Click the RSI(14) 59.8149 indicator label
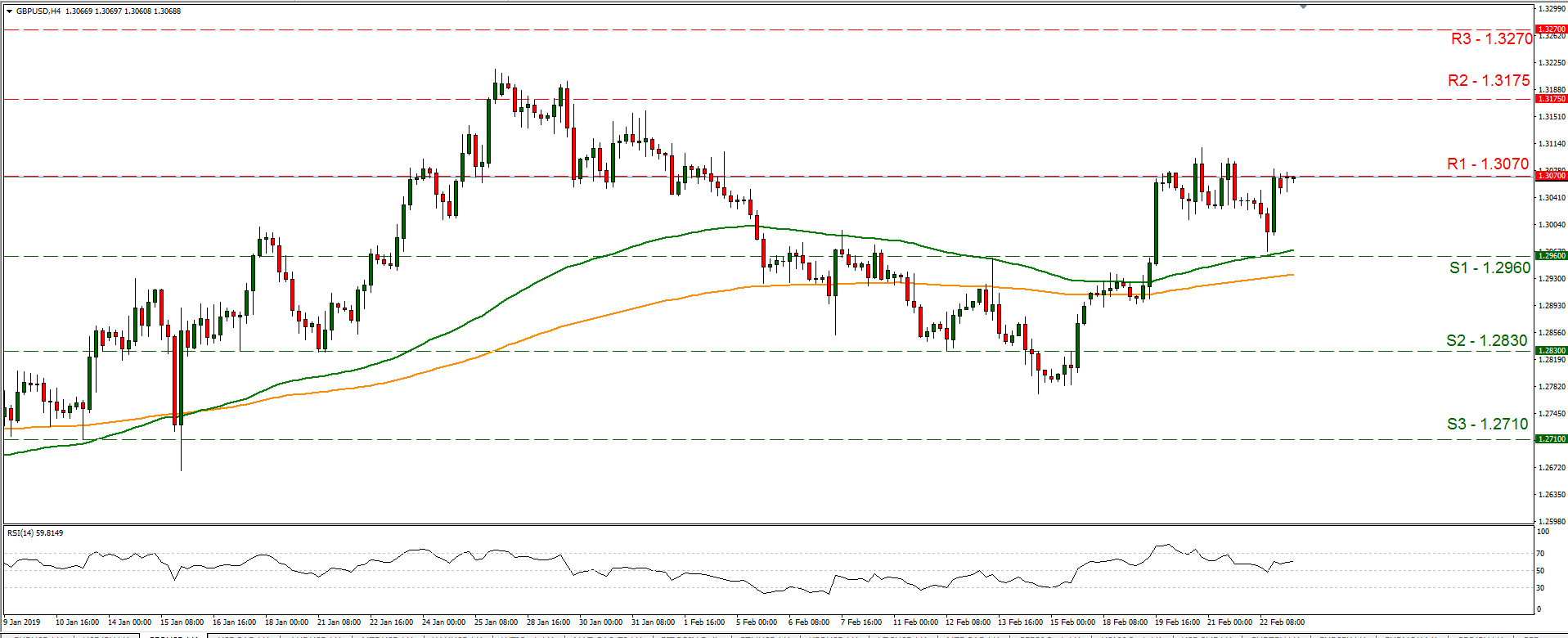 (35, 533)
